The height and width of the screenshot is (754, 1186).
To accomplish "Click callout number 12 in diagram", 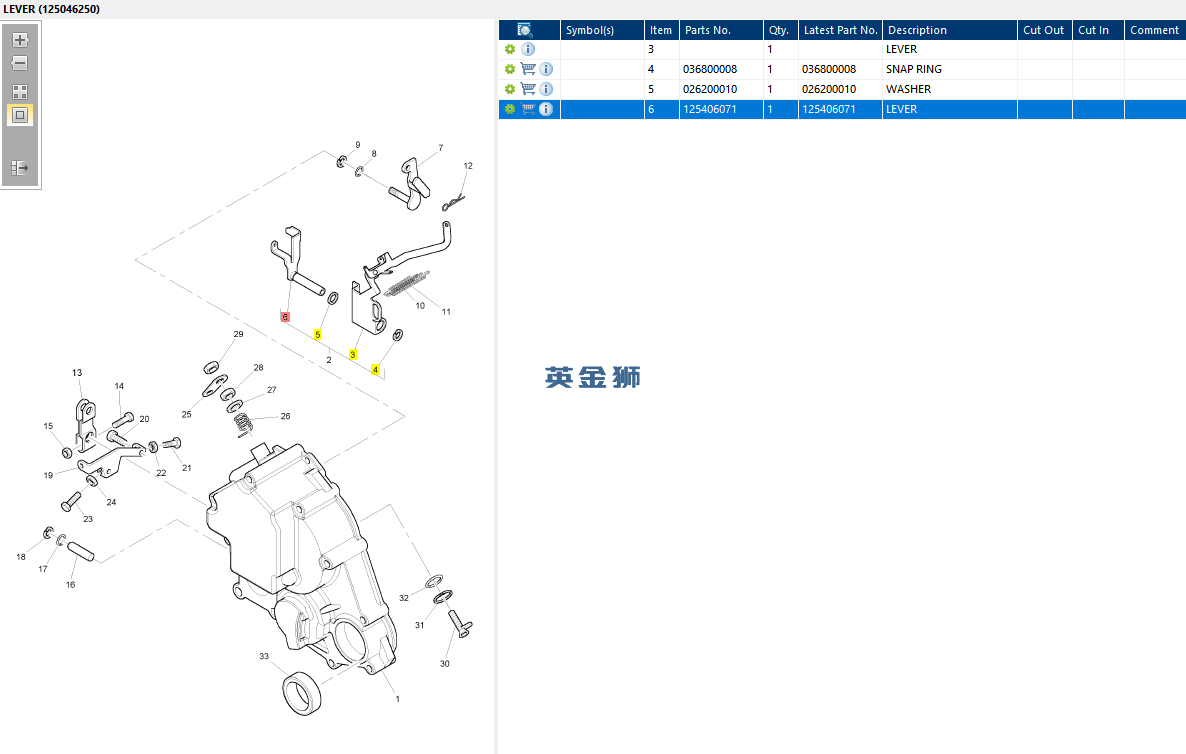I will click(468, 166).
